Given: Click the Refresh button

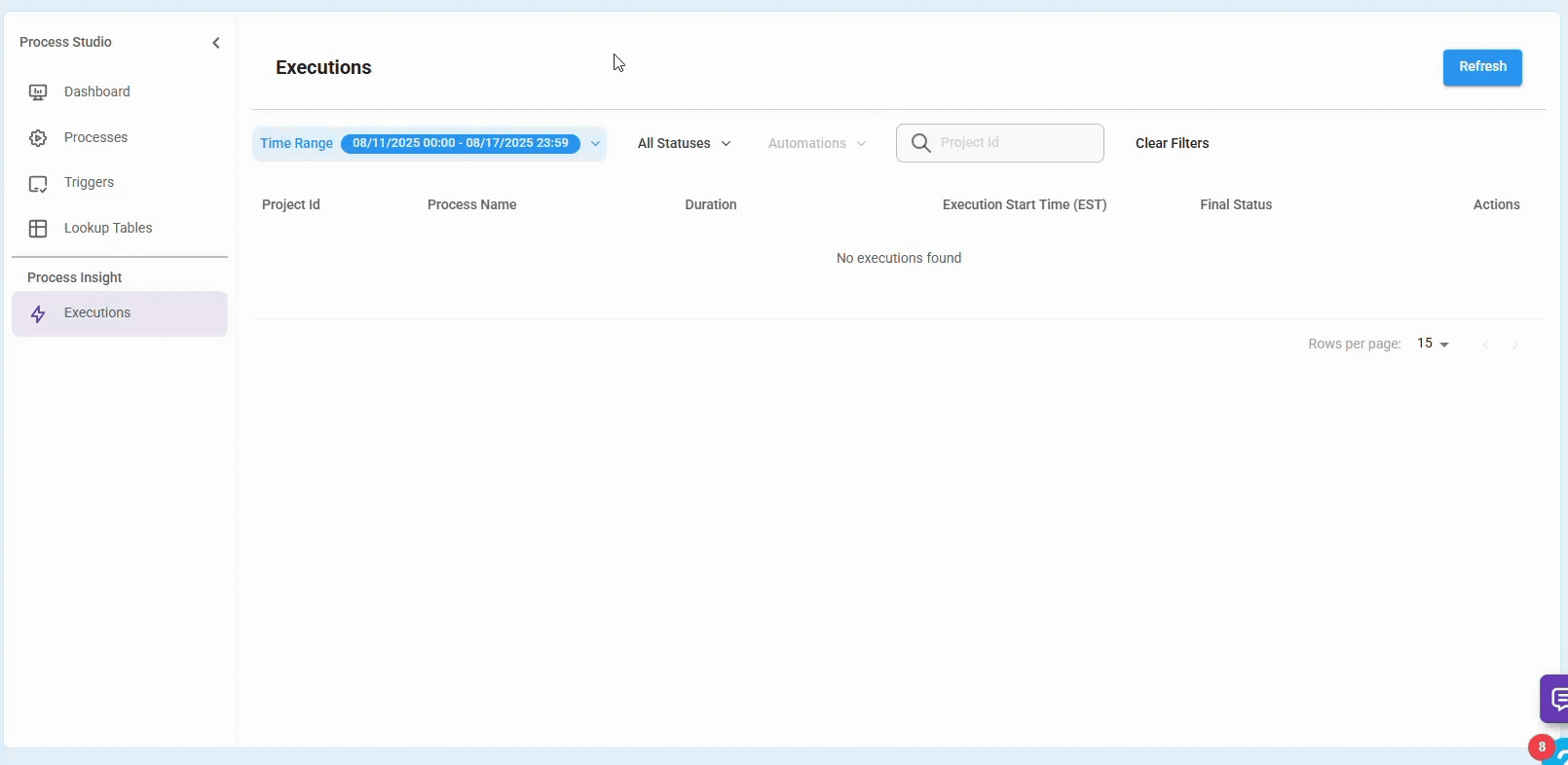Looking at the screenshot, I should 1482,67.
